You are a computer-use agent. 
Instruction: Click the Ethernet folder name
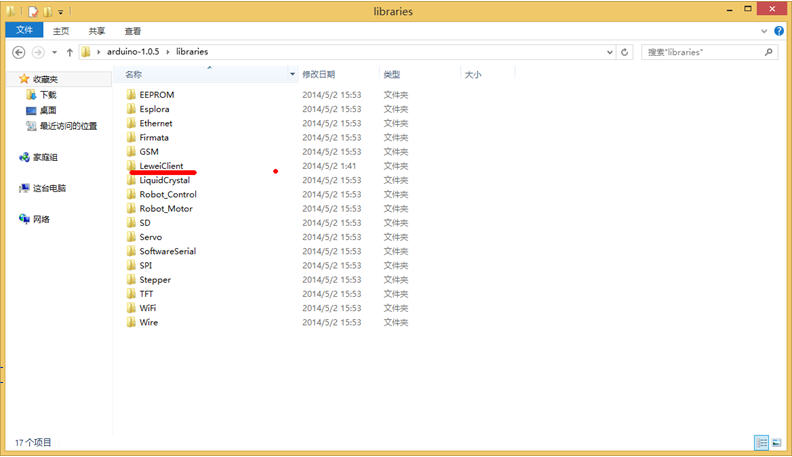(156, 123)
